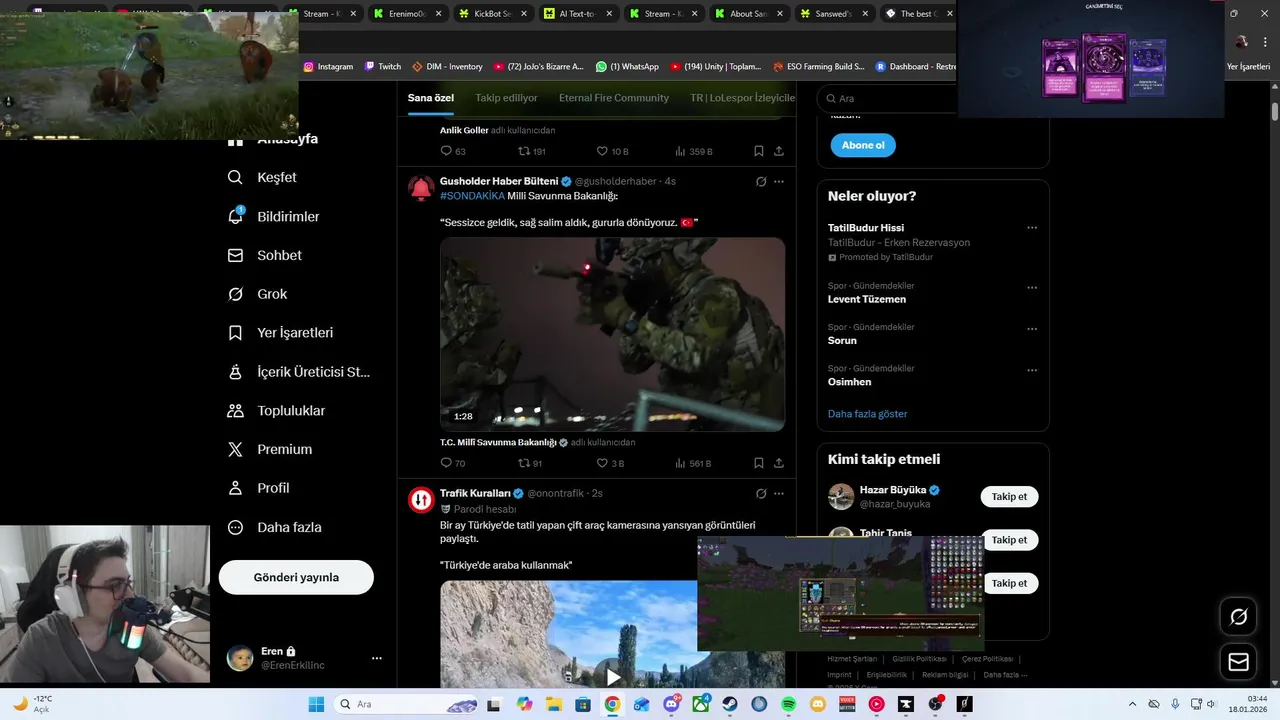1280x720 pixels.
Task: Open account menu dots beside Eren
Action: pos(377,658)
